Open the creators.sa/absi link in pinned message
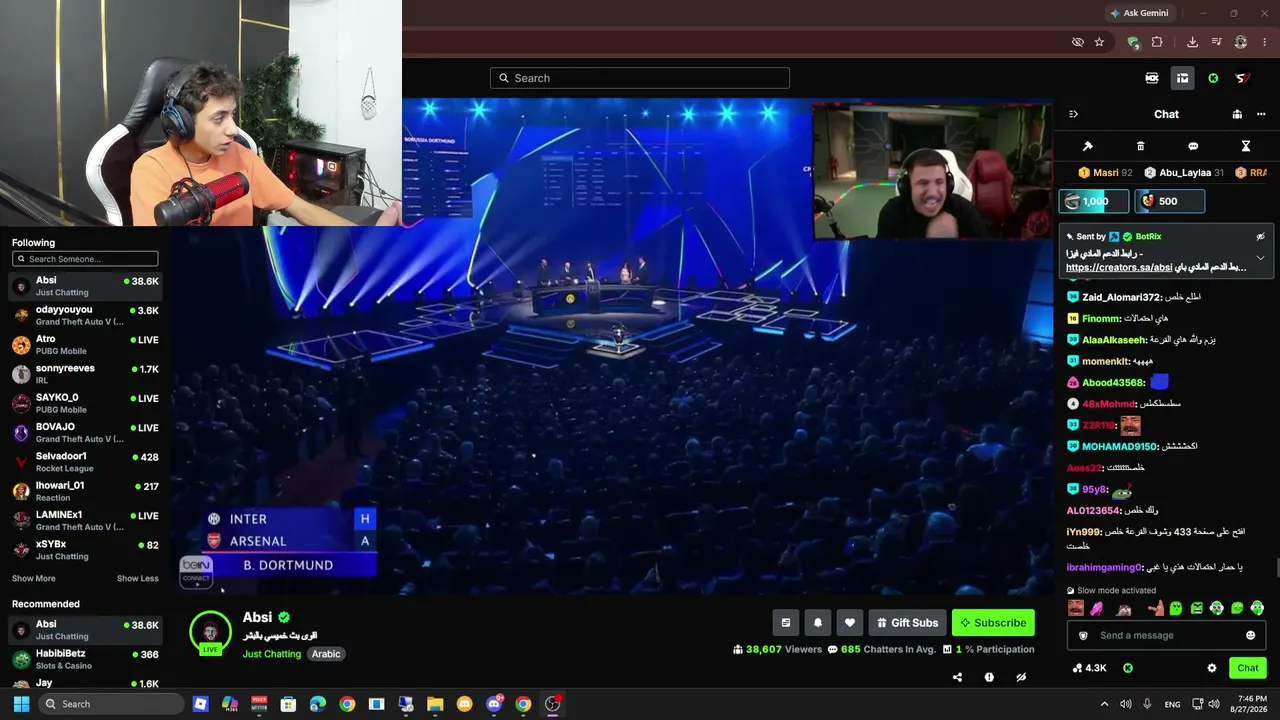The width and height of the screenshot is (1280, 720). point(1119,268)
